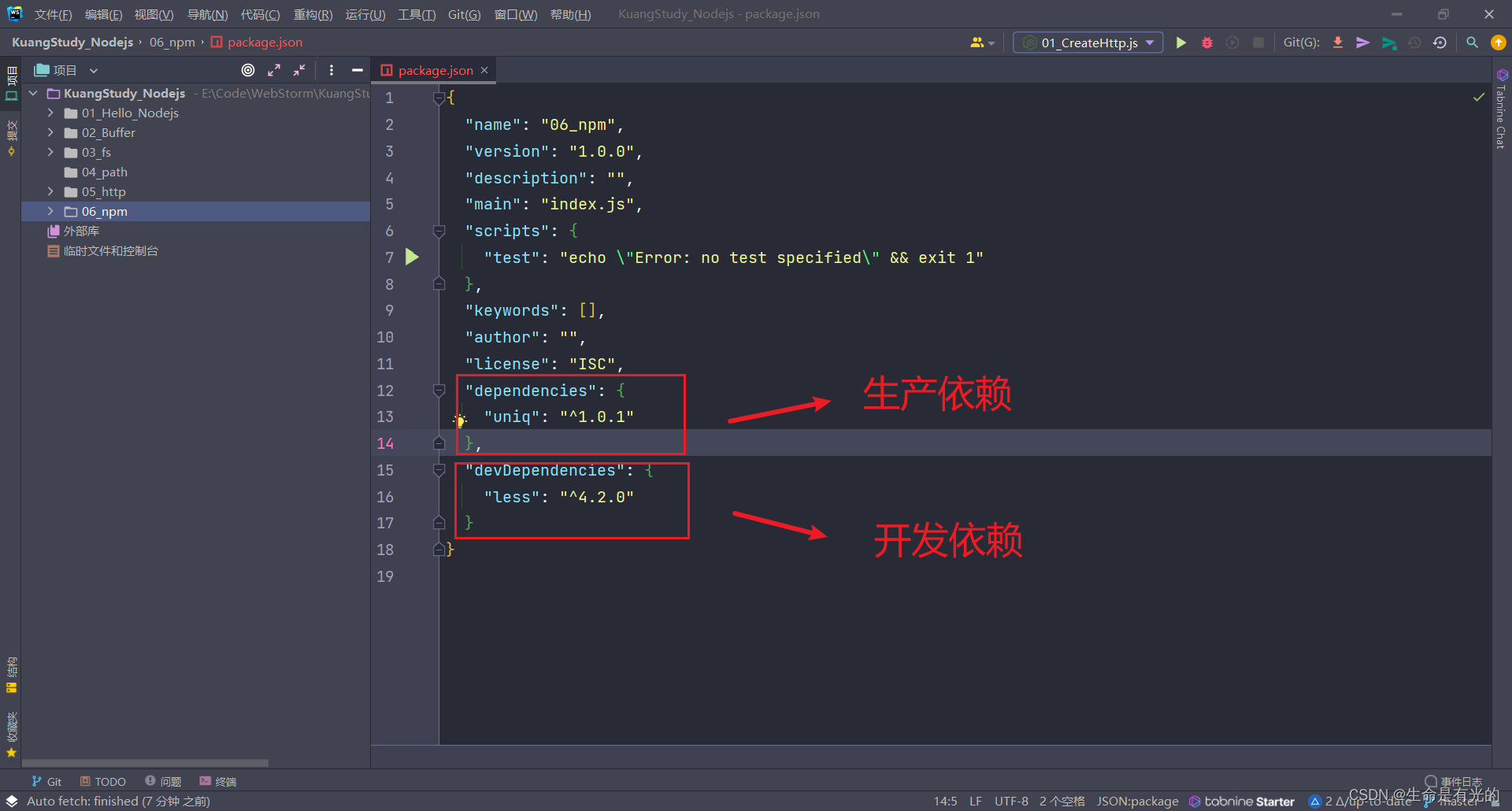Screen dimensions: 1512x811
Task: Open the Code With Me people icon
Action: 977,43
